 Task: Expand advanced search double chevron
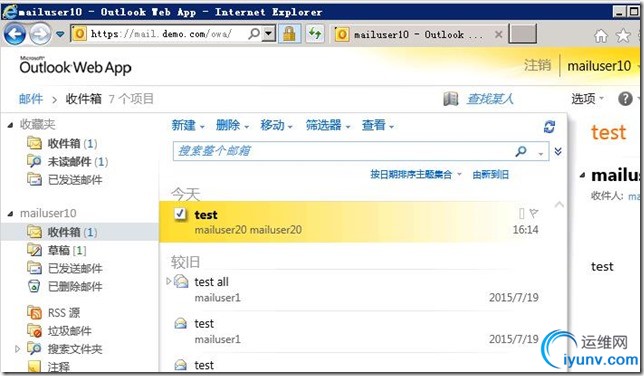coord(558,151)
